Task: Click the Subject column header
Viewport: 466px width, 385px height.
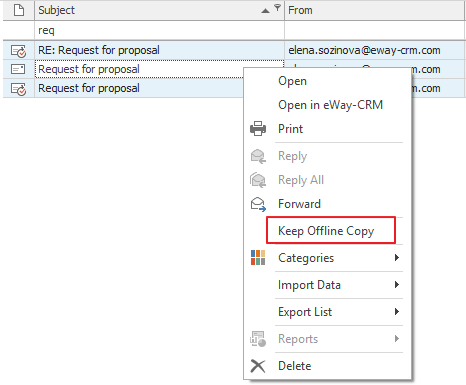Action: [159, 10]
